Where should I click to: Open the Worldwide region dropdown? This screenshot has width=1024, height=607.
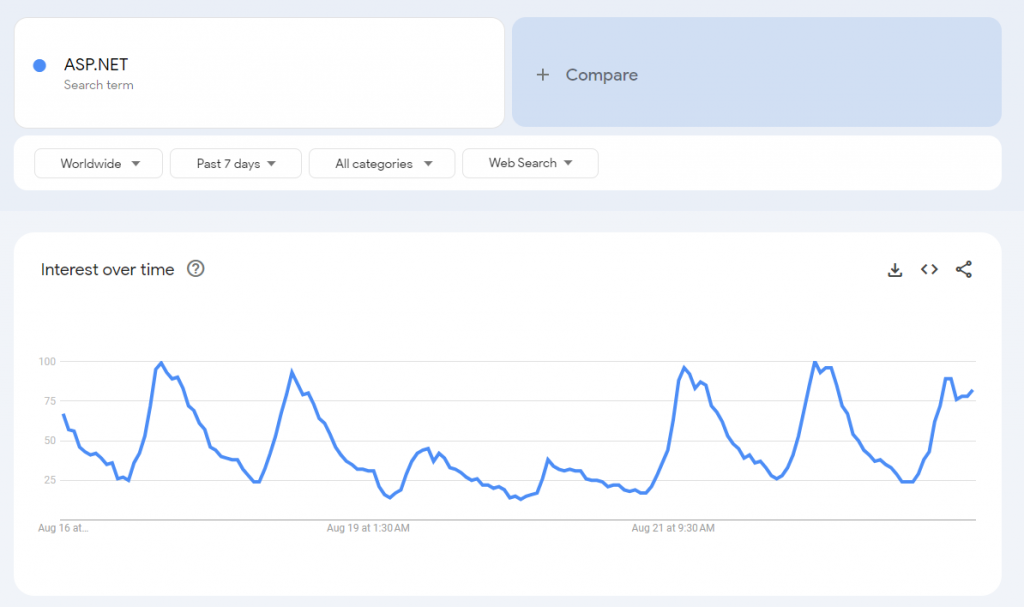98,163
